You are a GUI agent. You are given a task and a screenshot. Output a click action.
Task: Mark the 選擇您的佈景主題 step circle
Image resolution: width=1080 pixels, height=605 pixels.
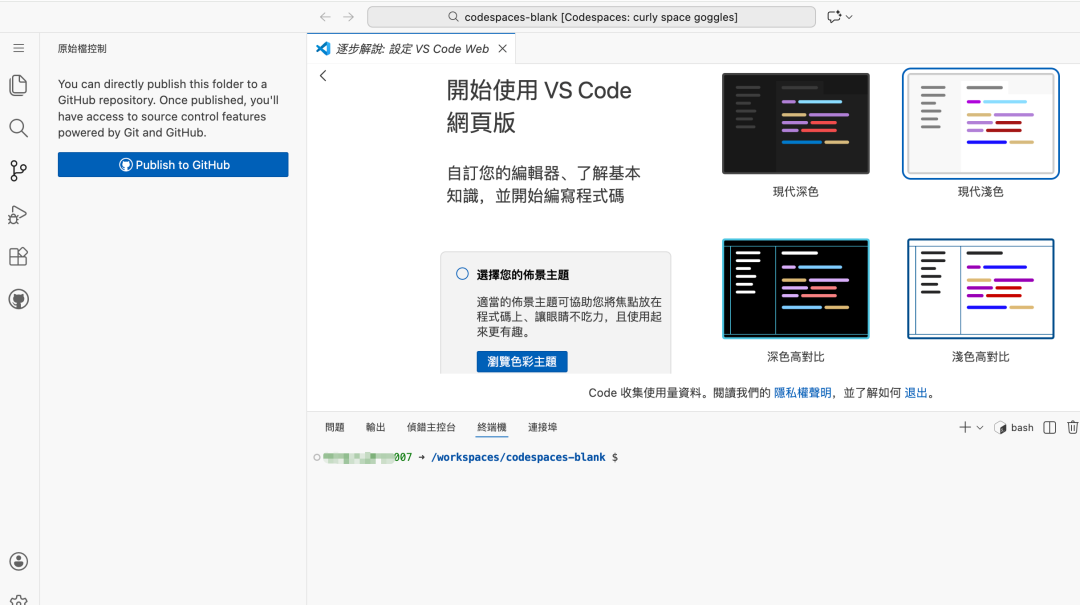pyautogui.click(x=462, y=274)
